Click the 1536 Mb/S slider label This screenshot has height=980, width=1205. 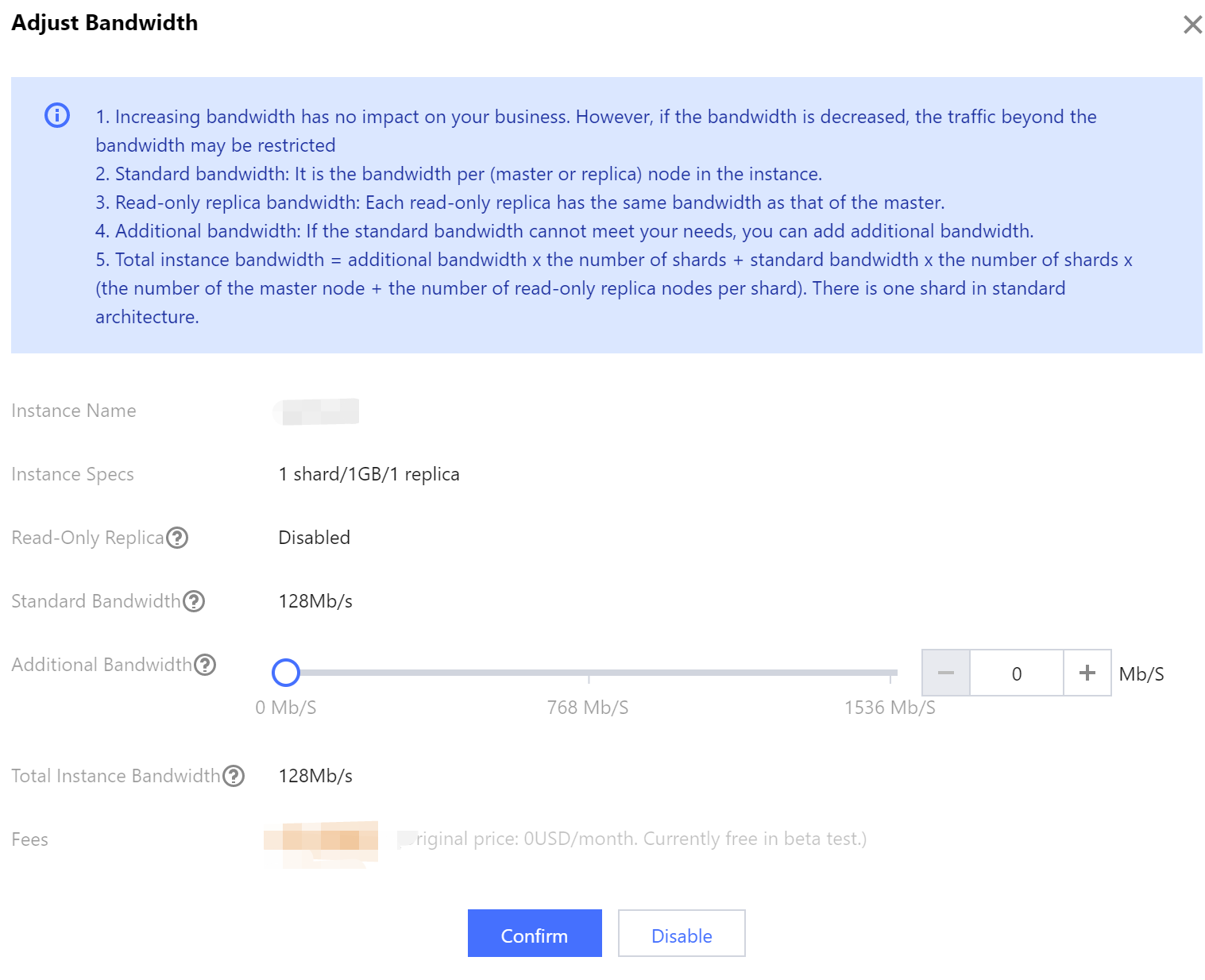tap(890, 708)
